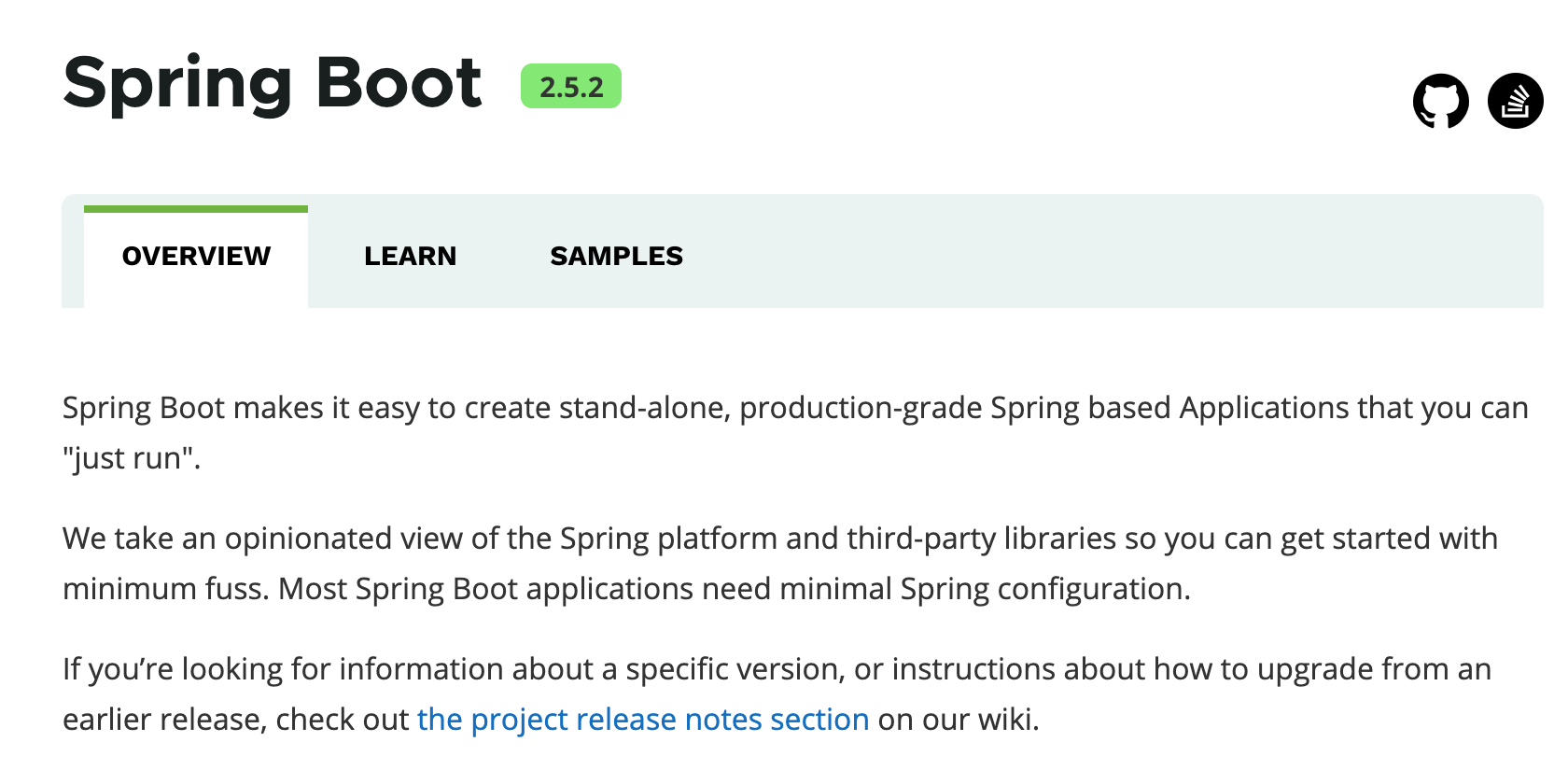Open the GitHub repository icon
Viewport: 1568px width, 784px height.
[x=1440, y=101]
